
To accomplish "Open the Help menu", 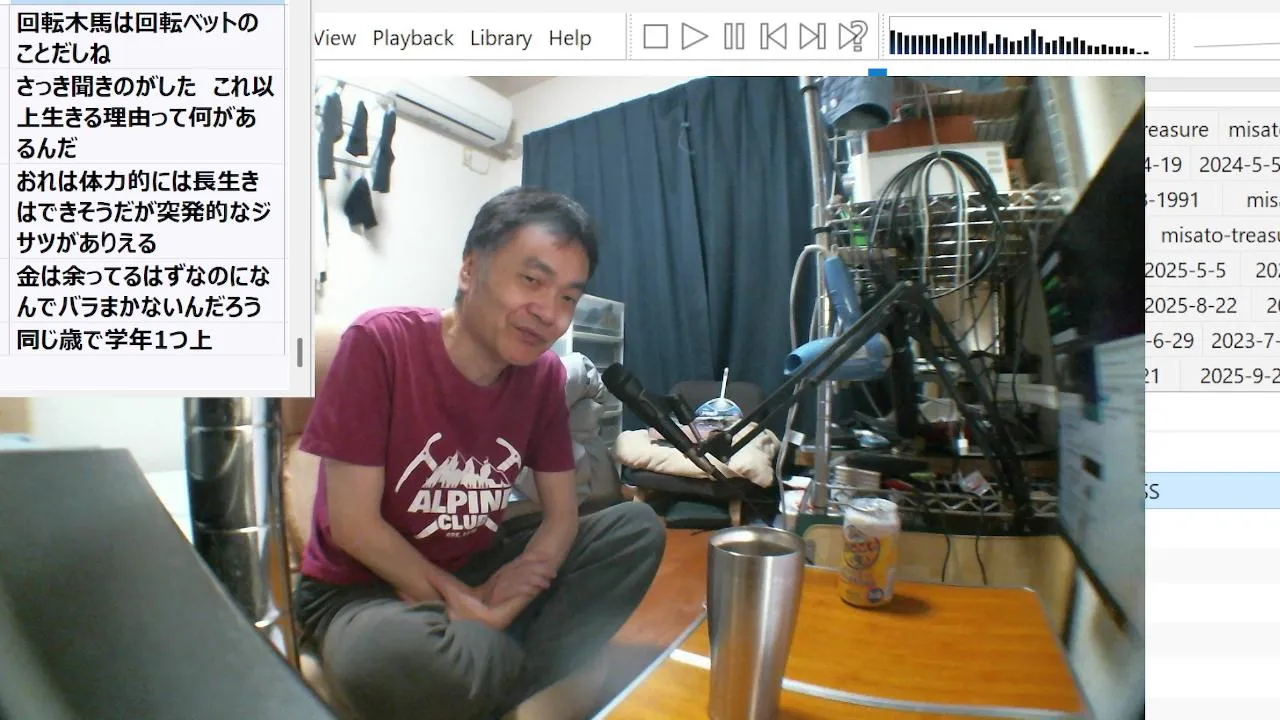I will [570, 38].
